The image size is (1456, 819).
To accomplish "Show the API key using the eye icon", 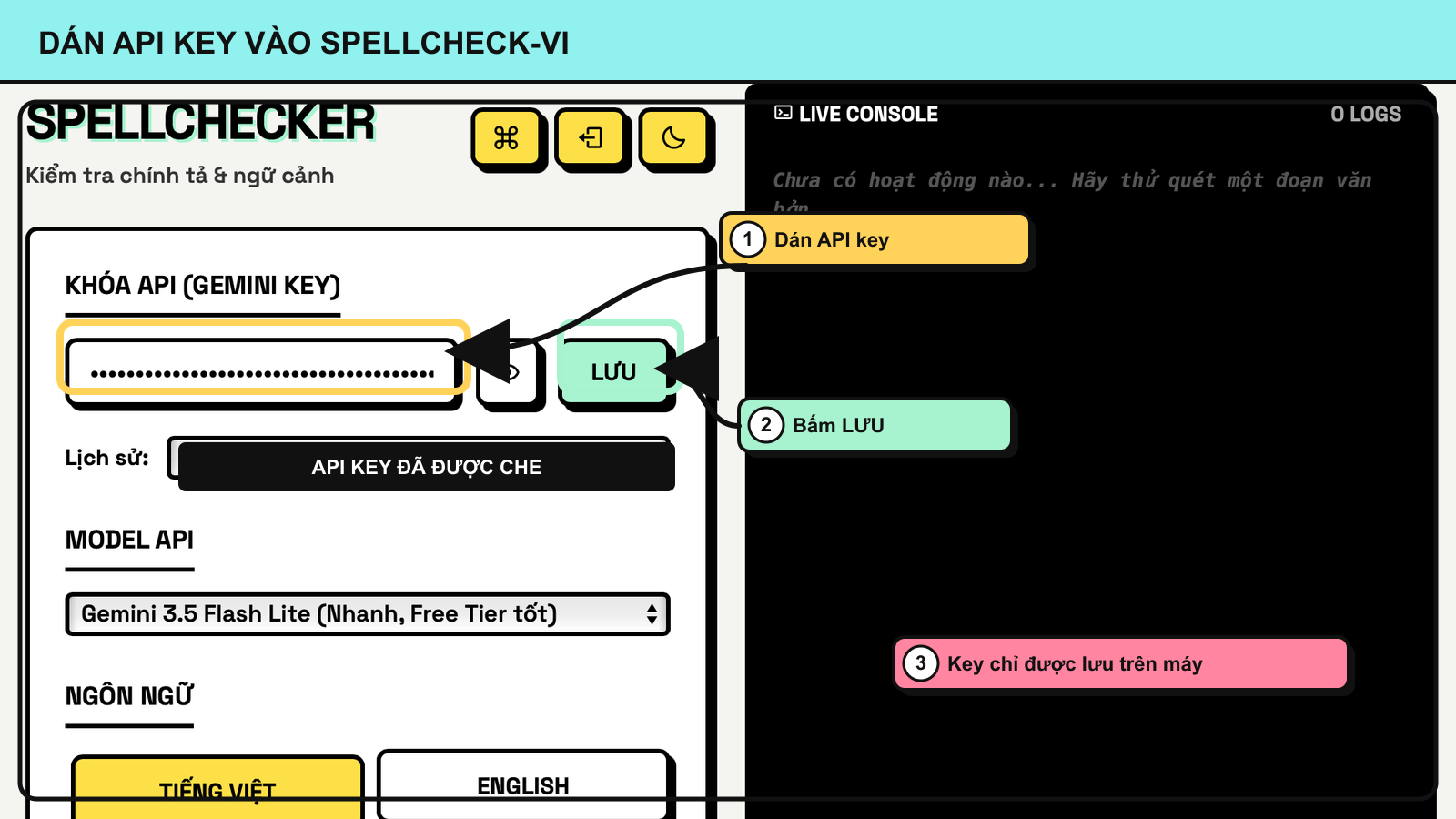I will click(x=511, y=372).
